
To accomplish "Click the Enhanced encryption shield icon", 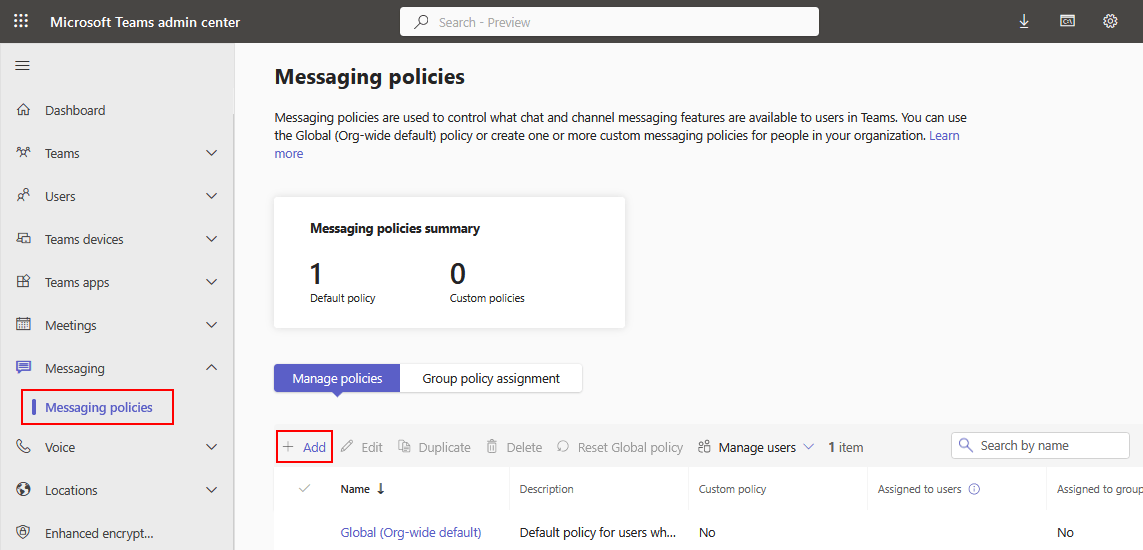I will coord(23,533).
